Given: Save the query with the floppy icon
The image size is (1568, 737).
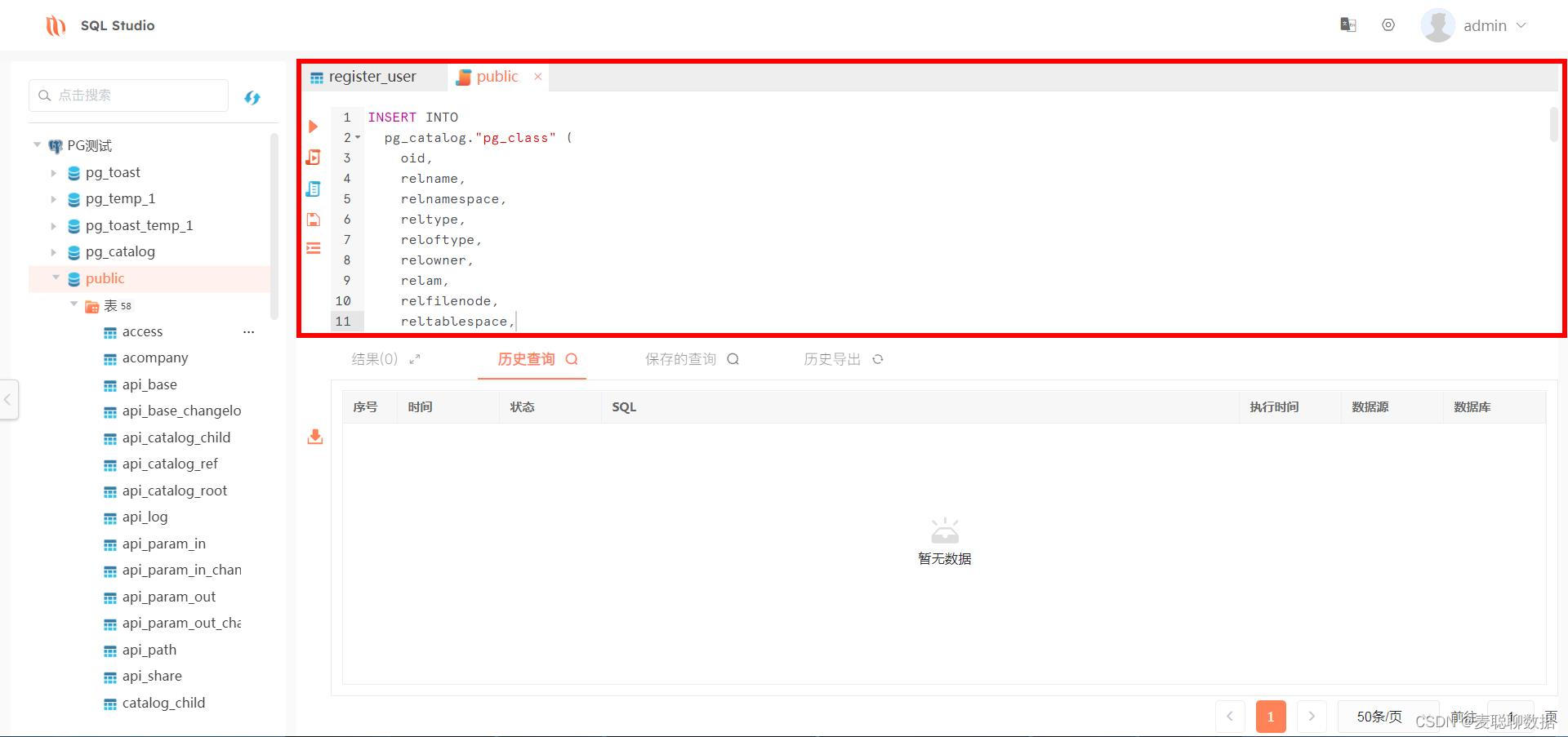Looking at the screenshot, I should click(313, 219).
